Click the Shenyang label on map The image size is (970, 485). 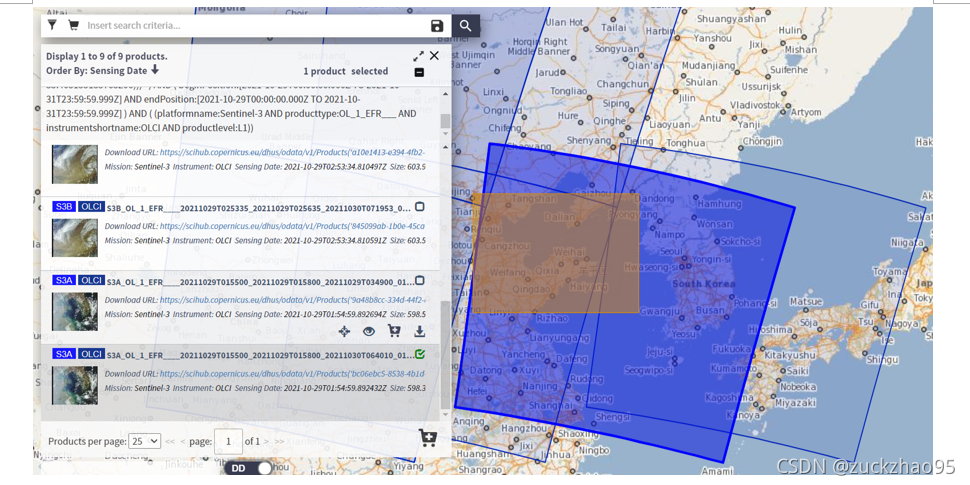coord(590,140)
